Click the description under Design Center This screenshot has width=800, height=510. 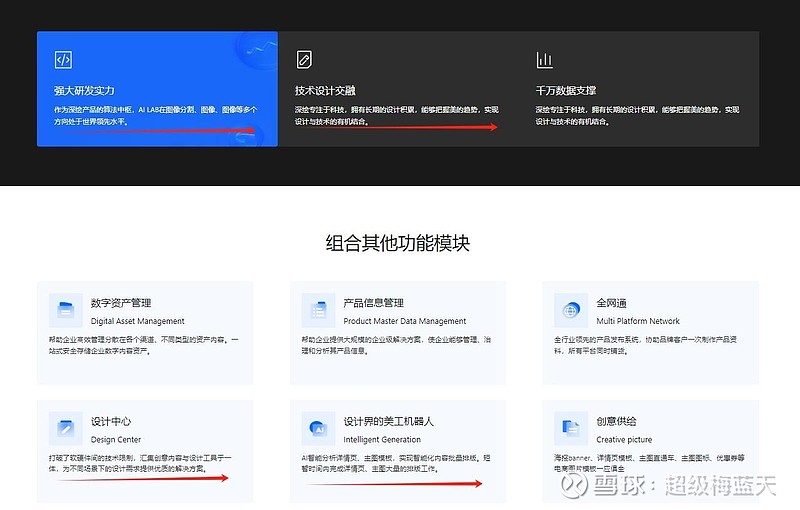tap(140, 463)
